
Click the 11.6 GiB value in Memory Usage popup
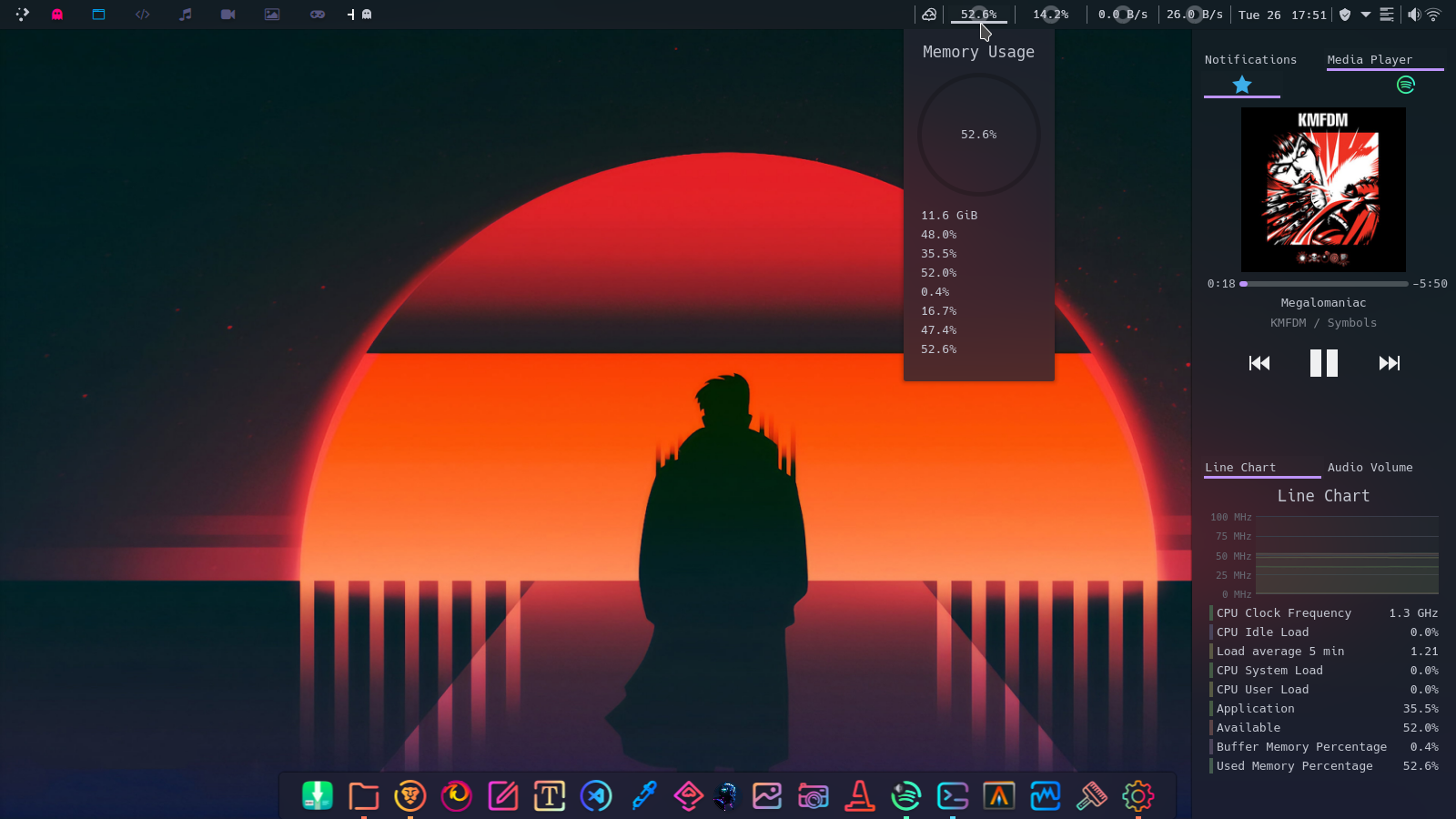[949, 216]
